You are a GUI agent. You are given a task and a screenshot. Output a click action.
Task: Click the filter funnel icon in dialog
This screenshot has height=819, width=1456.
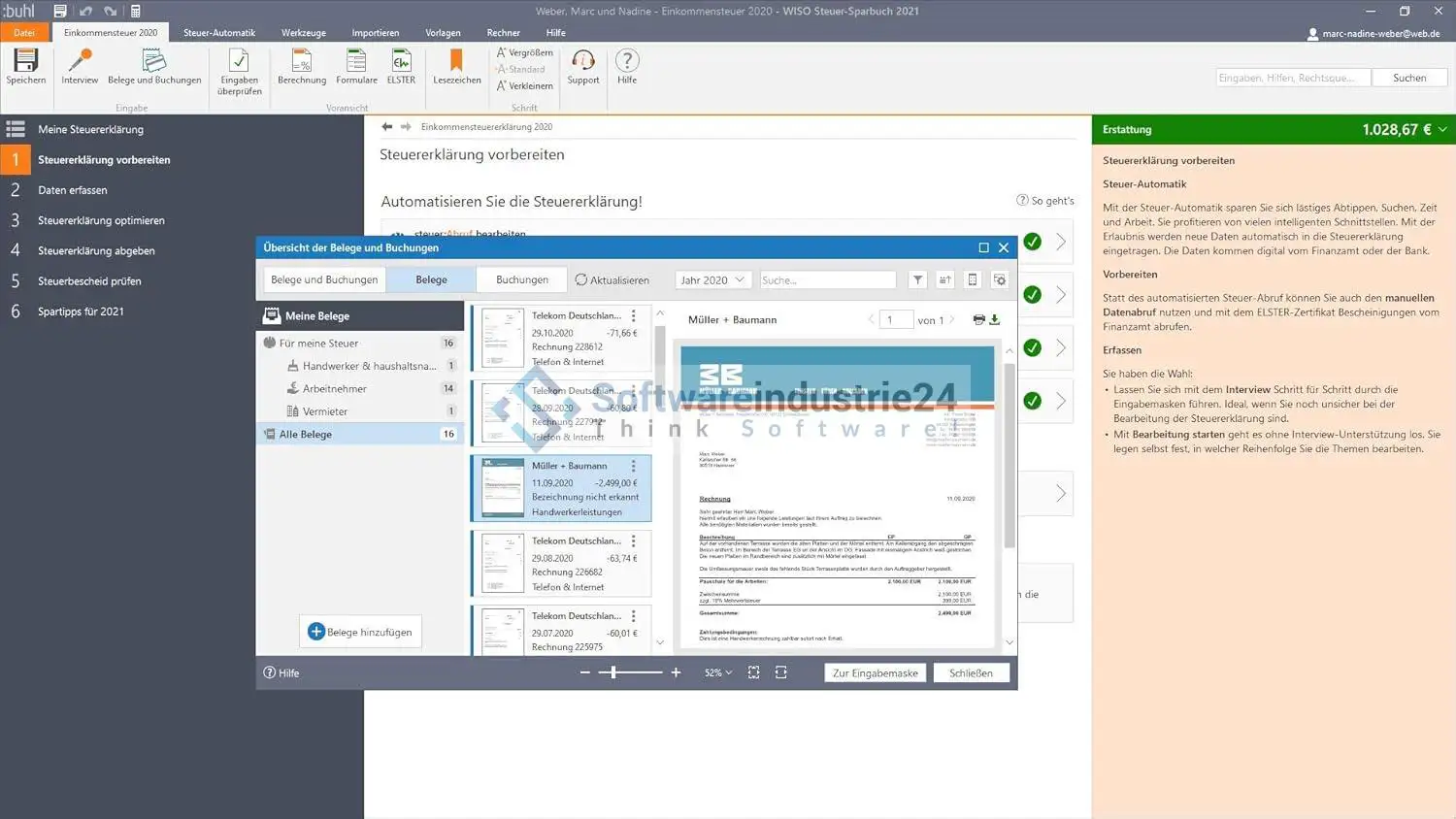pyautogui.click(x=917, y=280)
